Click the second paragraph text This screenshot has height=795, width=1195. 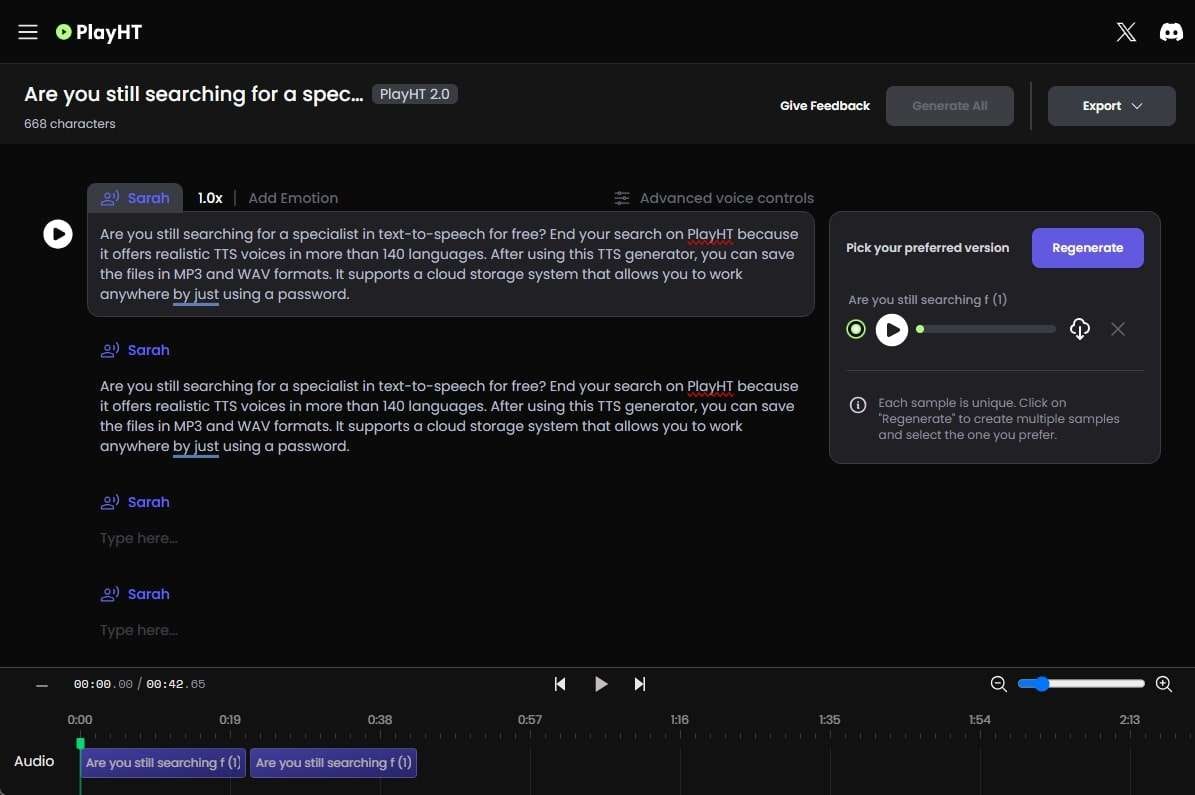[449, 416]
